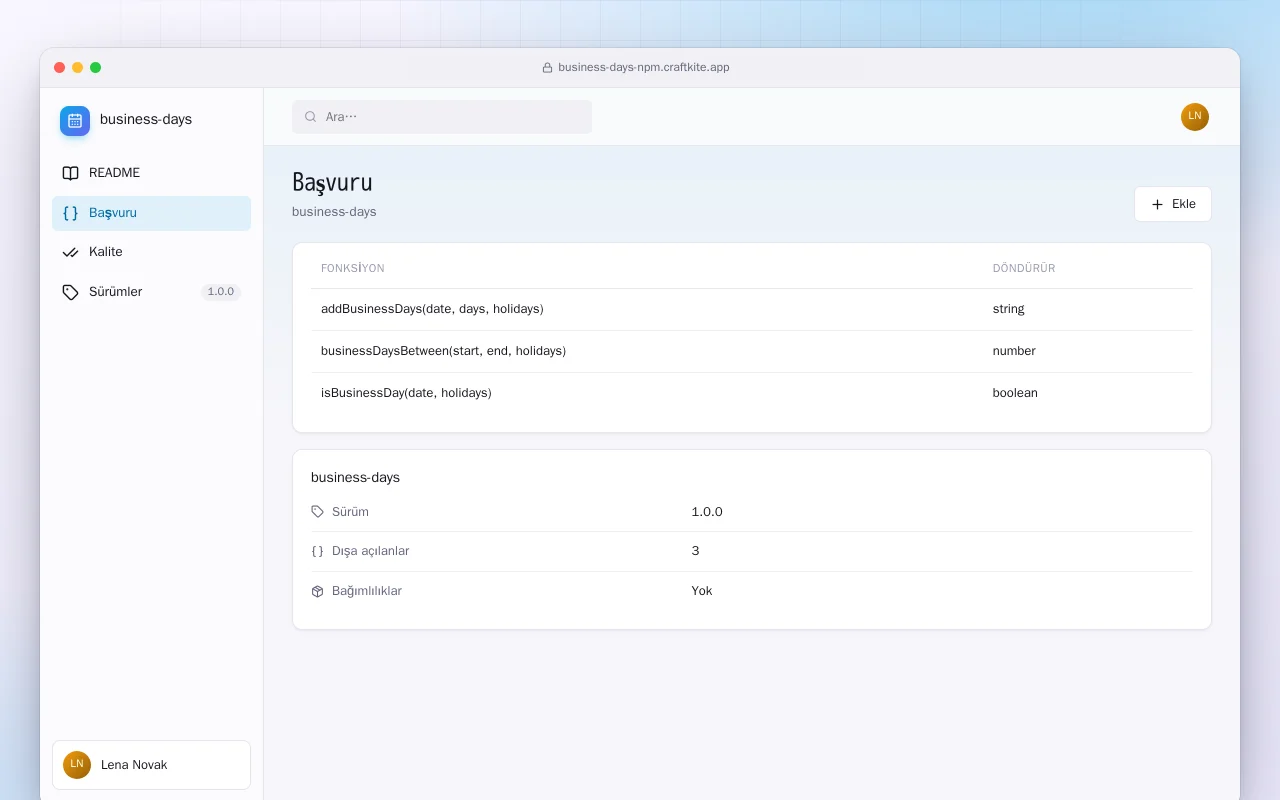Click the FONKSİYON column header
Screen dimensions: 1280x800
click(x=352, y=269)
